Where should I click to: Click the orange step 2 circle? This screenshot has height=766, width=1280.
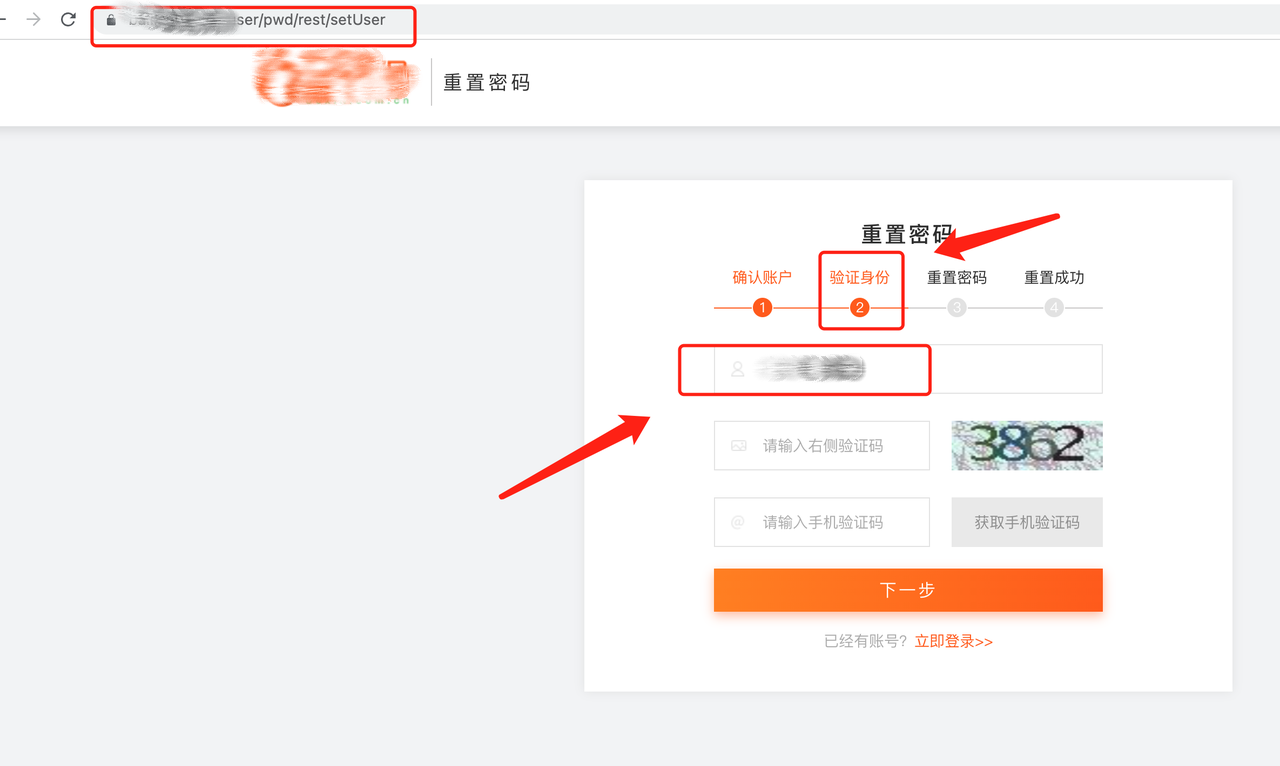point(859,308)
